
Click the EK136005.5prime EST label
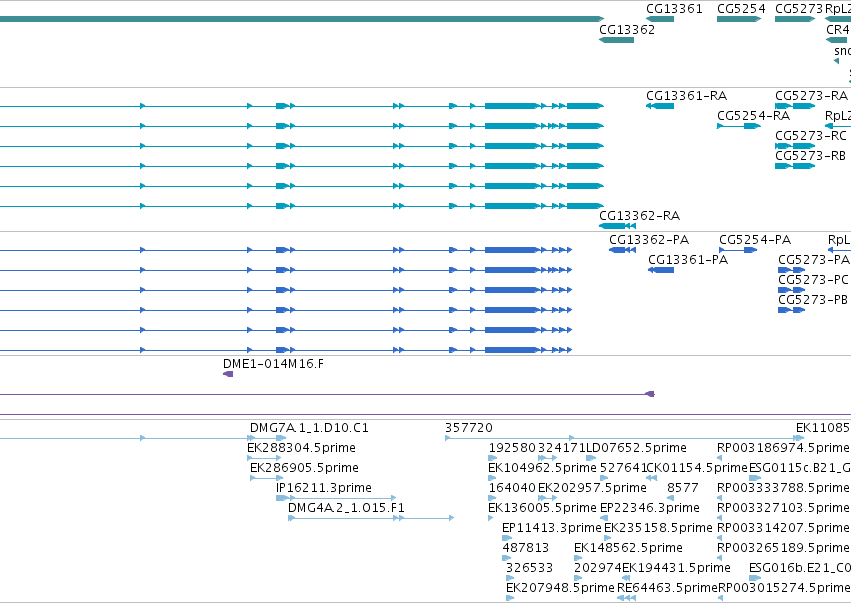(542, 507)
